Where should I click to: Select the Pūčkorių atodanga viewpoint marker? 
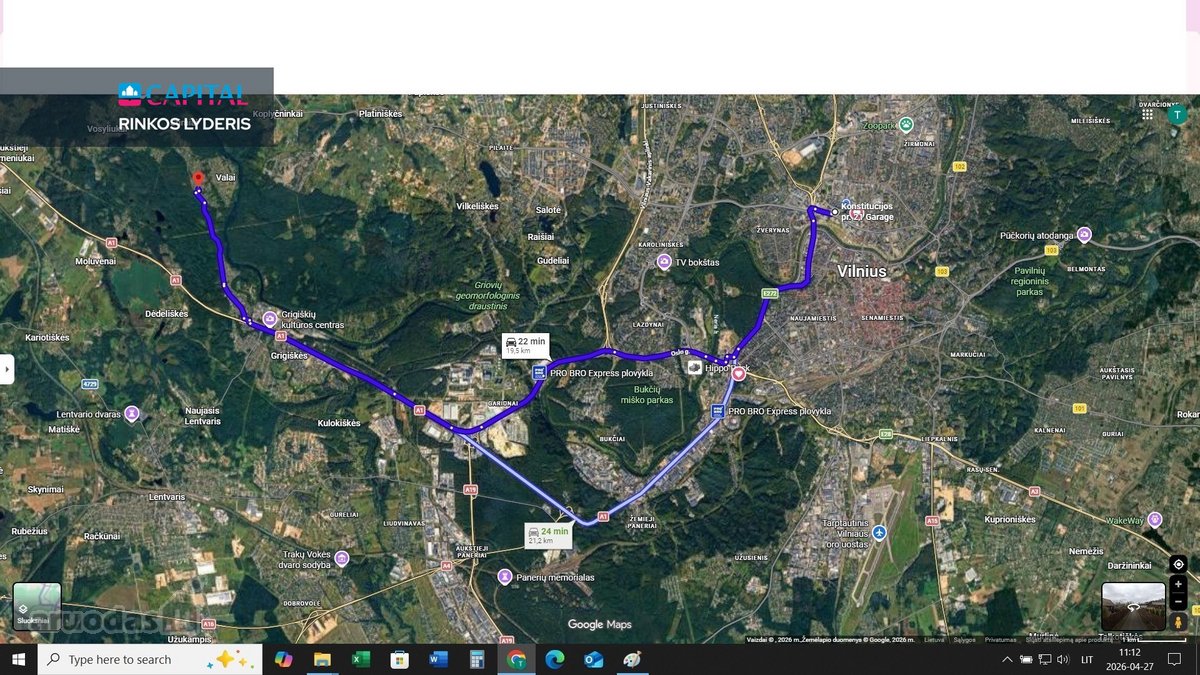point(1084,235)
